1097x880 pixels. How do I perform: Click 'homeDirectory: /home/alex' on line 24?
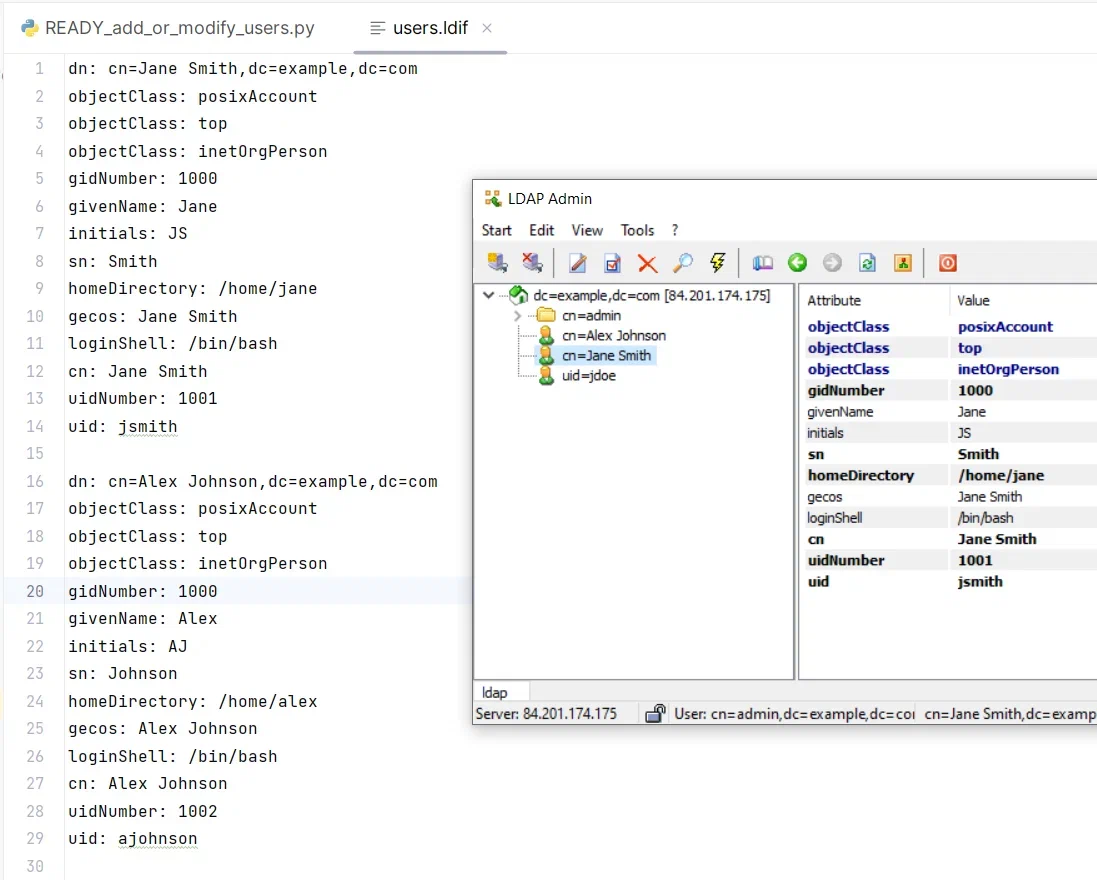(x=192, y=702)
